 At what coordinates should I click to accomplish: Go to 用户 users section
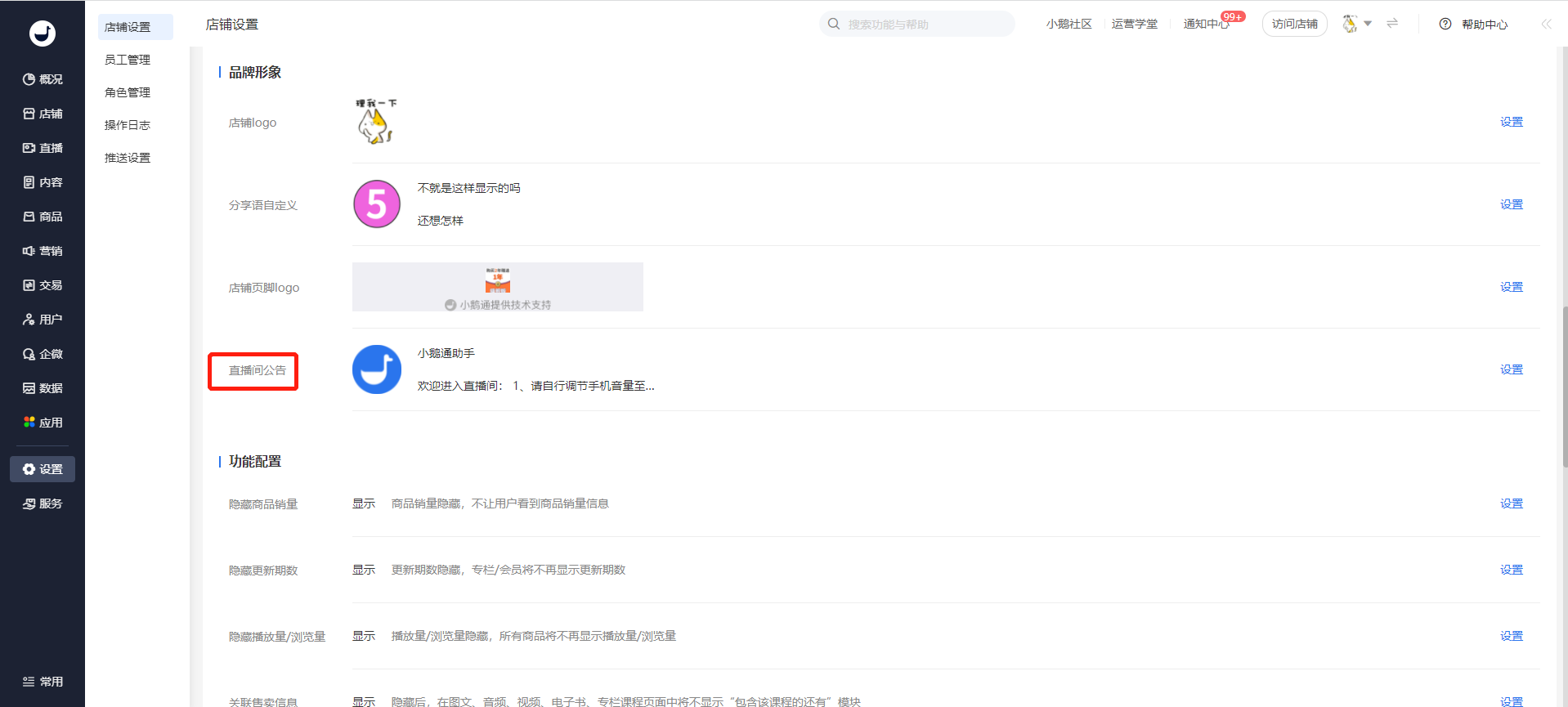43,320
